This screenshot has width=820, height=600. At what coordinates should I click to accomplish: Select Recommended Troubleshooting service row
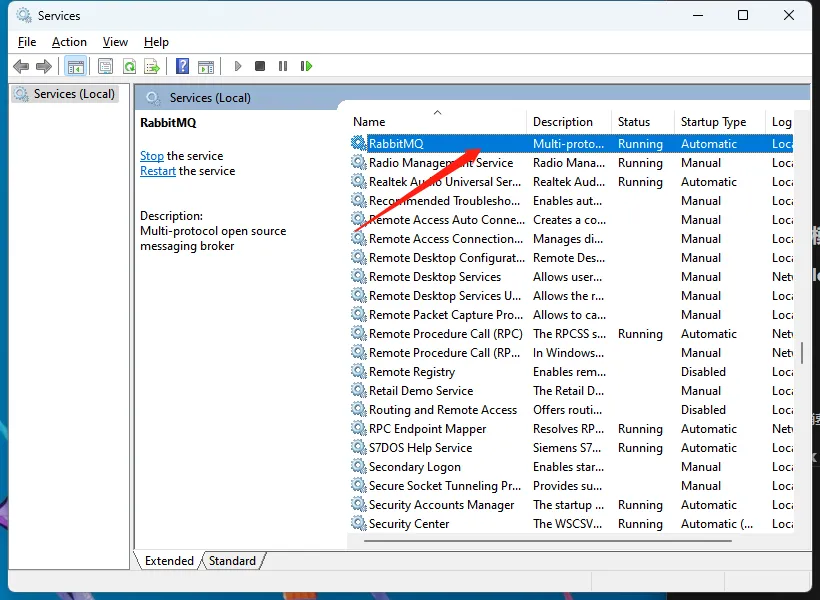[571, 200]
